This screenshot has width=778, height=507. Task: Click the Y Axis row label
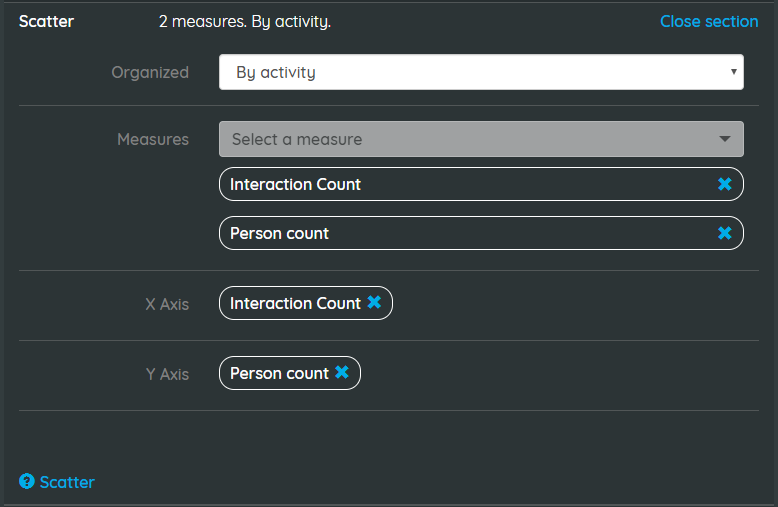[167, 374]
